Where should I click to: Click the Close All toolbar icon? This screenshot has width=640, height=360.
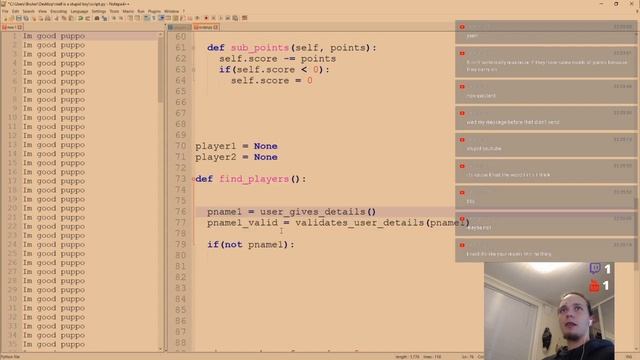coord(40,18)
